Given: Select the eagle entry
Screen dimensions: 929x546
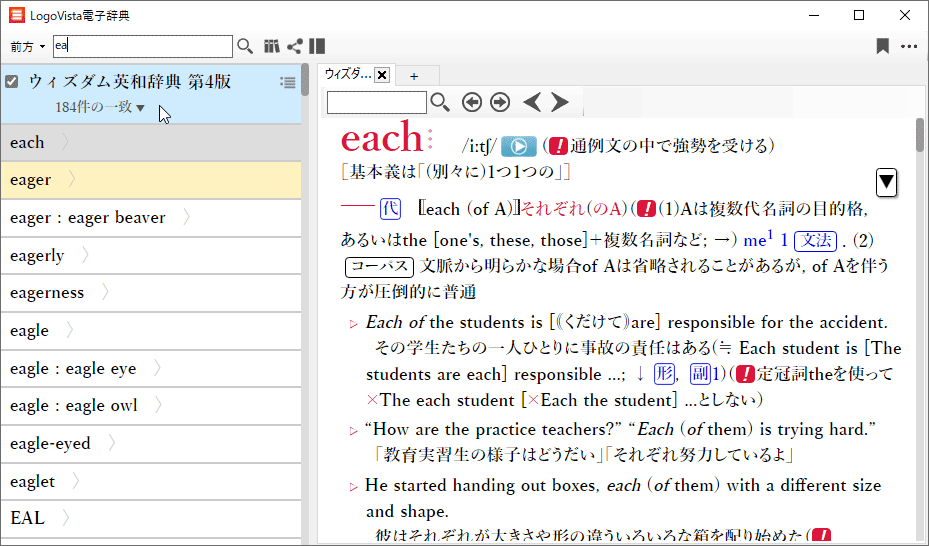Looking at the screenshot, I should (150, 330).
